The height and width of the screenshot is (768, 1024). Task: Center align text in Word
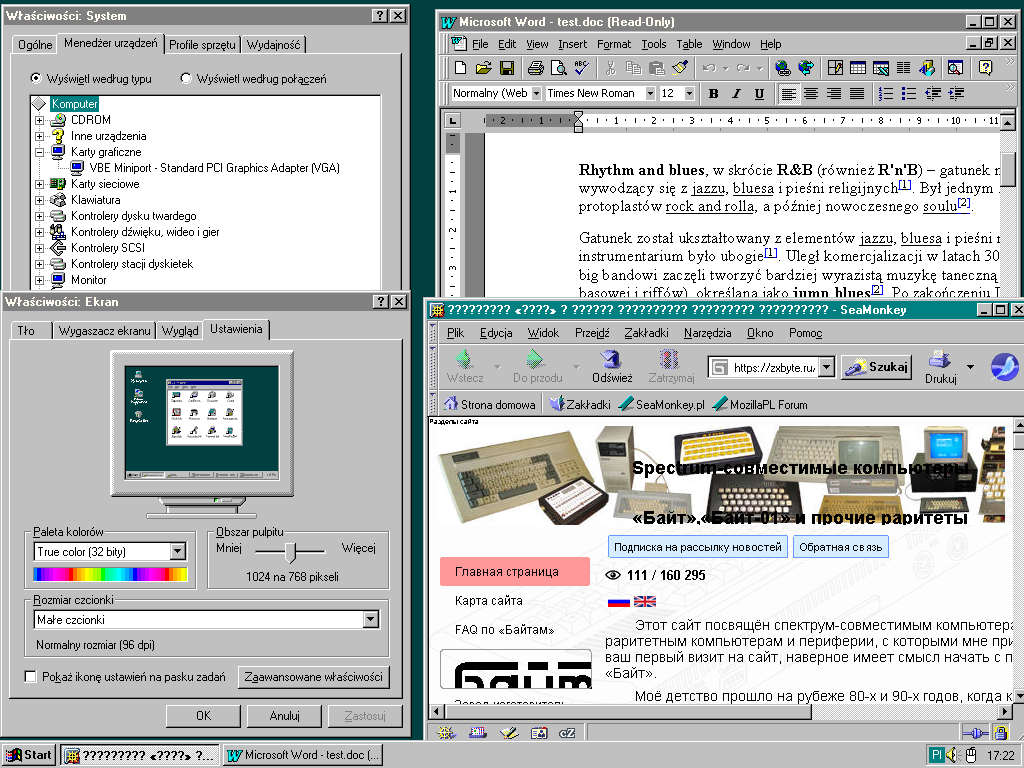click(x=811, y=93)
